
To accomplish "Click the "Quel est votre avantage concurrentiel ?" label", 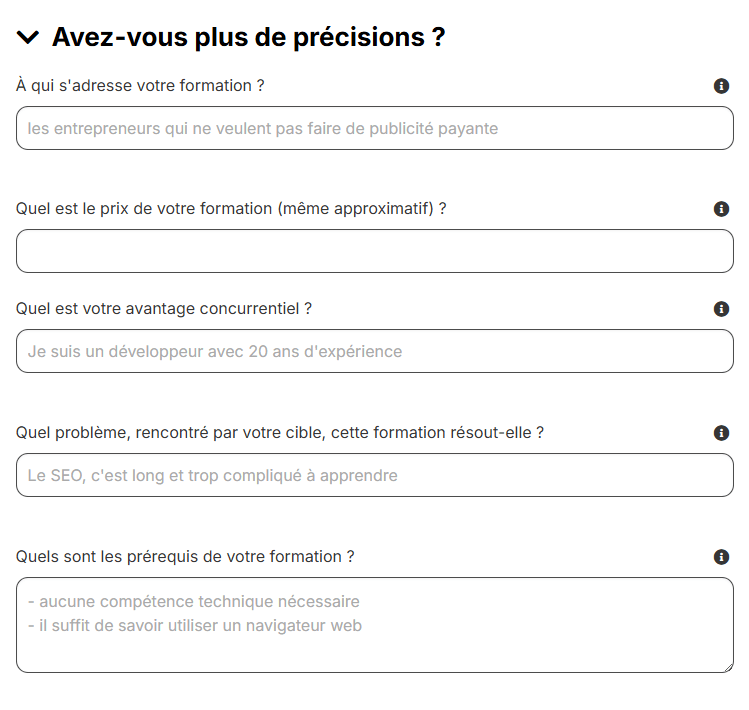I will pyautogui.click(x=164, y=309).
